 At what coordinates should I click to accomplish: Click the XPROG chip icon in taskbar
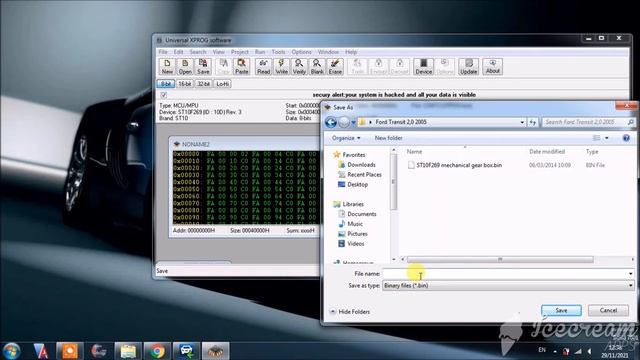click(x=216, y=351)
